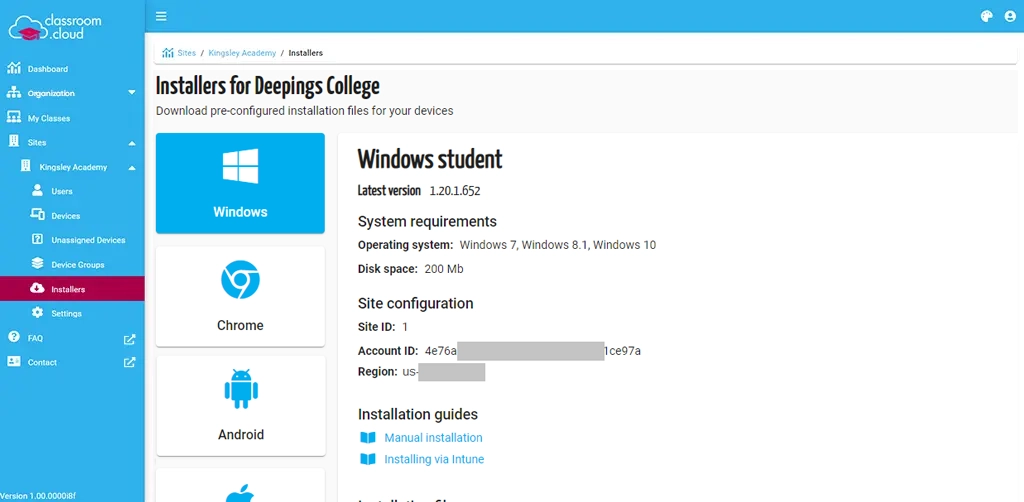Screen dimensions: 1024x502
Task: Click Contact text in sidebar
Action: [42, 362]
